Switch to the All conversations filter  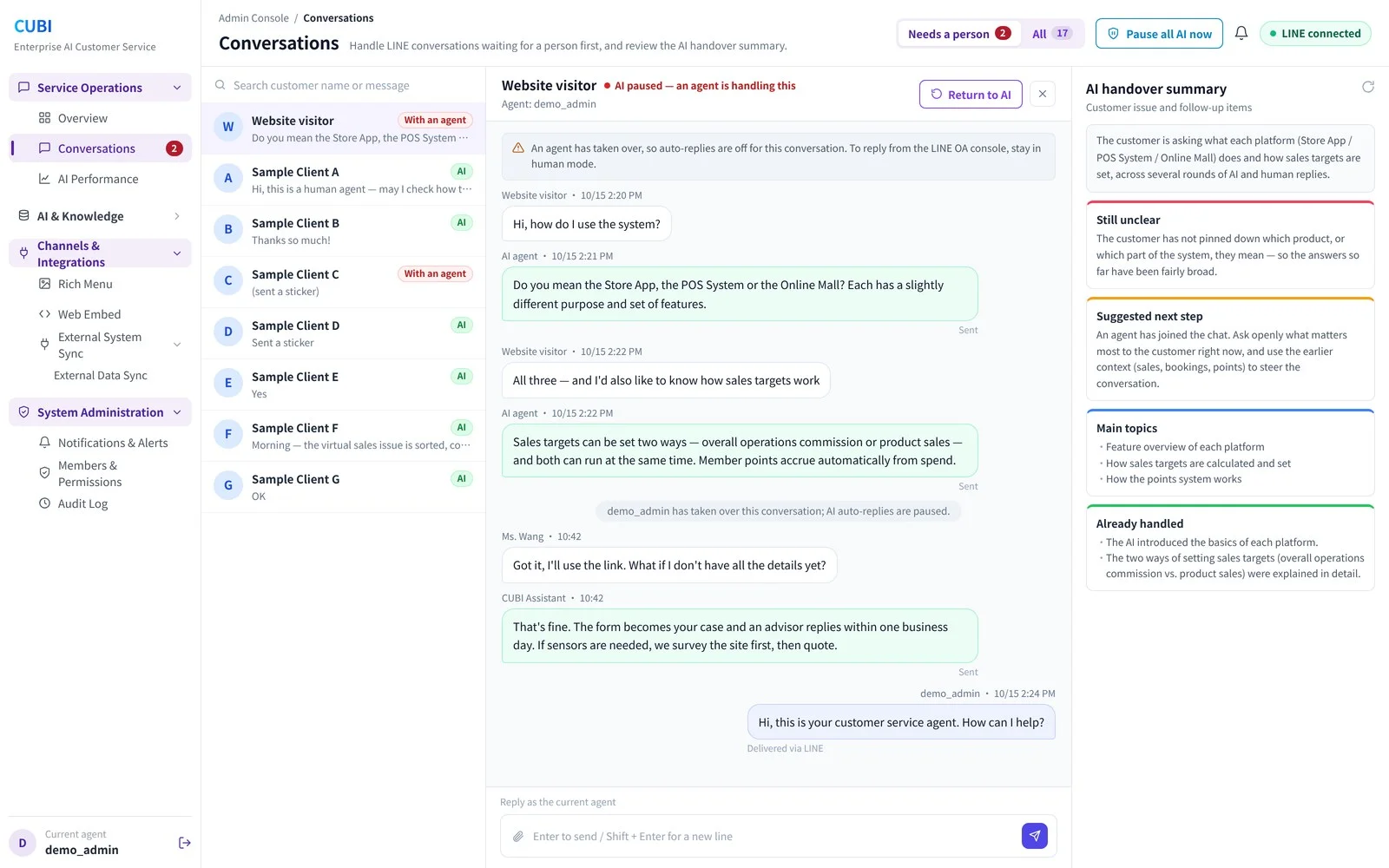(1051, 34)
